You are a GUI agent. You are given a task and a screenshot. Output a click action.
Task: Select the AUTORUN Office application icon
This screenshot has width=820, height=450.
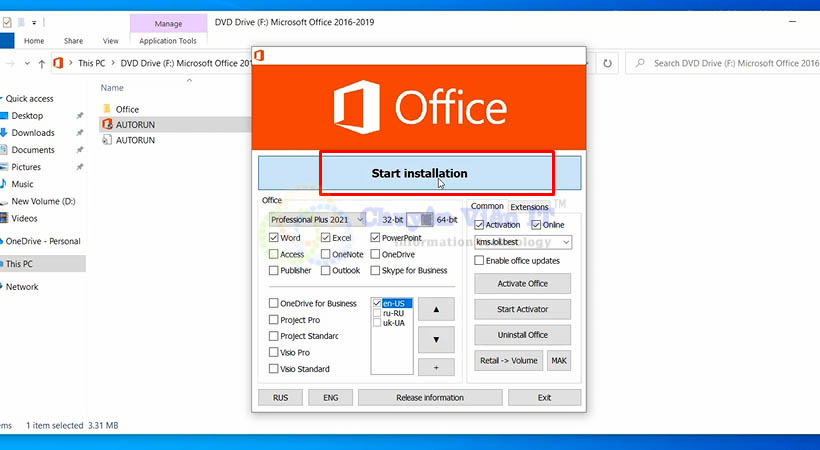107,125
